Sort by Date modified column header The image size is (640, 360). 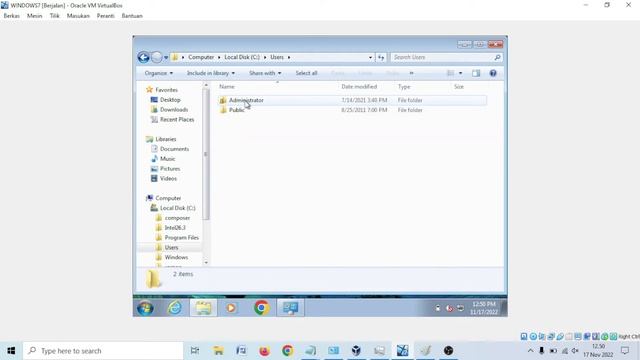click(359, 87)
